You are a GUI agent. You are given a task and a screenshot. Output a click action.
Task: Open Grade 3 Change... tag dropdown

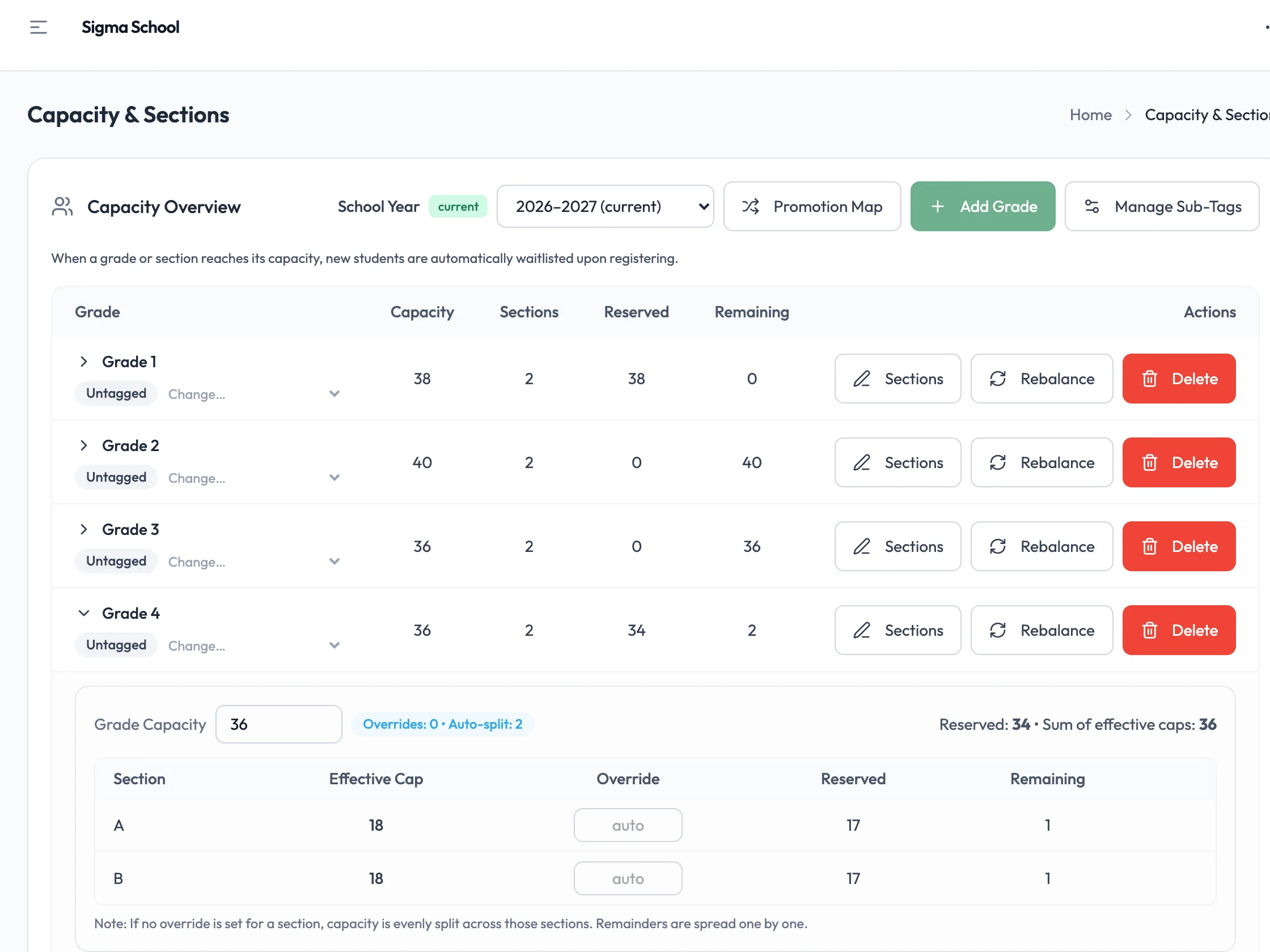[x=254, y=562]
